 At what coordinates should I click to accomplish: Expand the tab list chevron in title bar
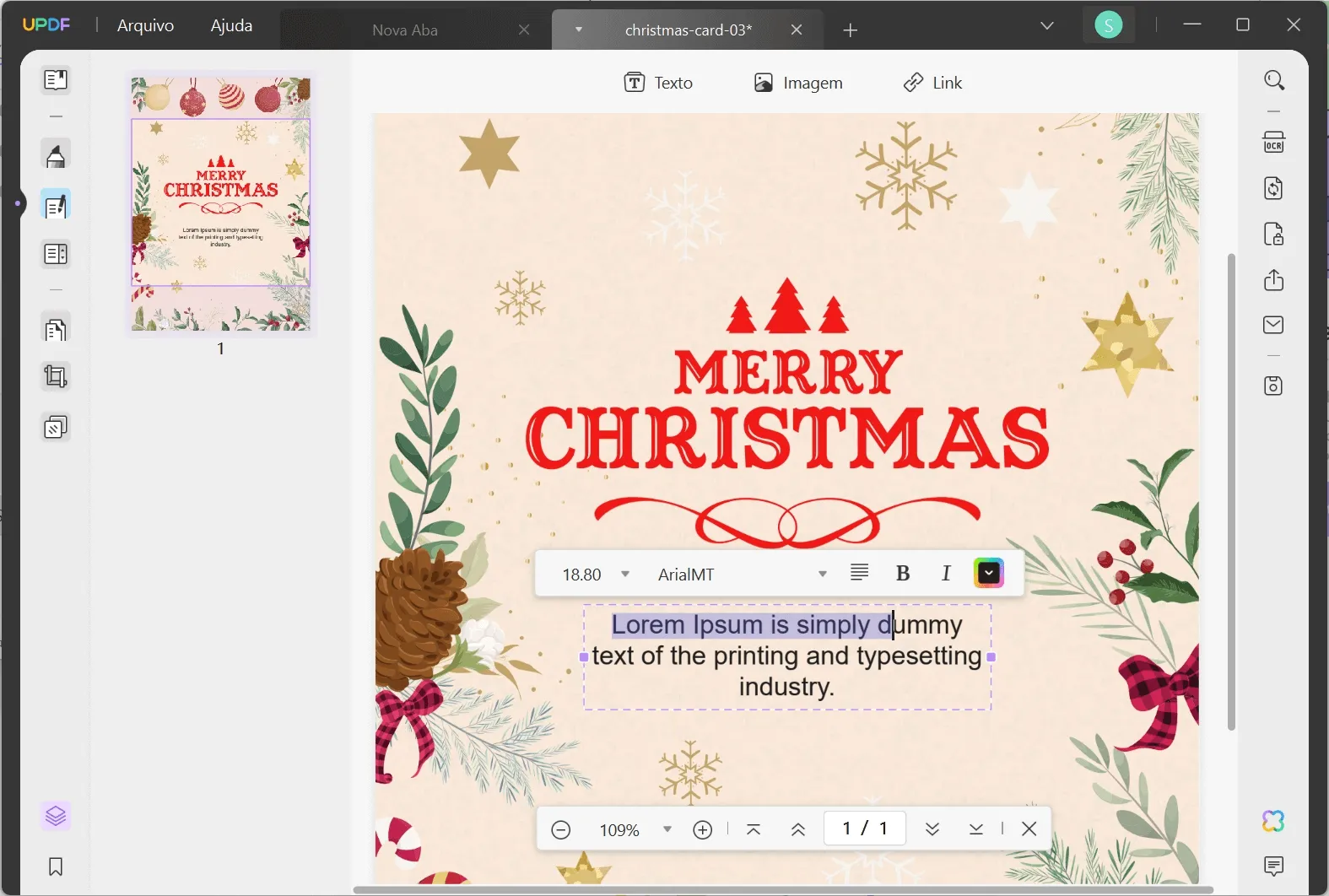pos(1047,26)
